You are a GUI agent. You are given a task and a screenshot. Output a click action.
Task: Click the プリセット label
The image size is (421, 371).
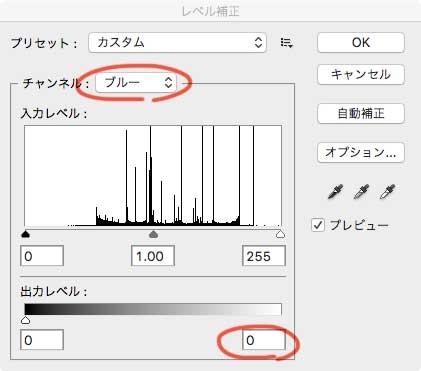coord(44,43)
